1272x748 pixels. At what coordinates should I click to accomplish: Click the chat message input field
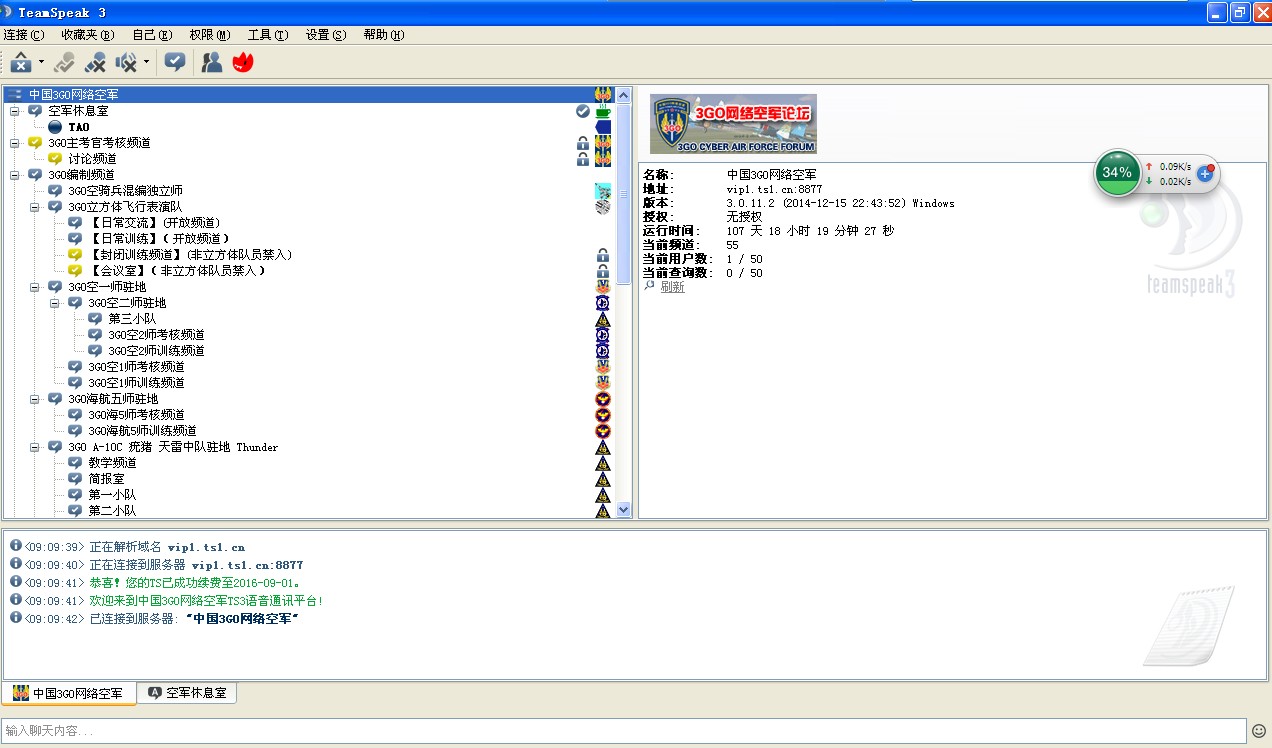coord(624,731)
